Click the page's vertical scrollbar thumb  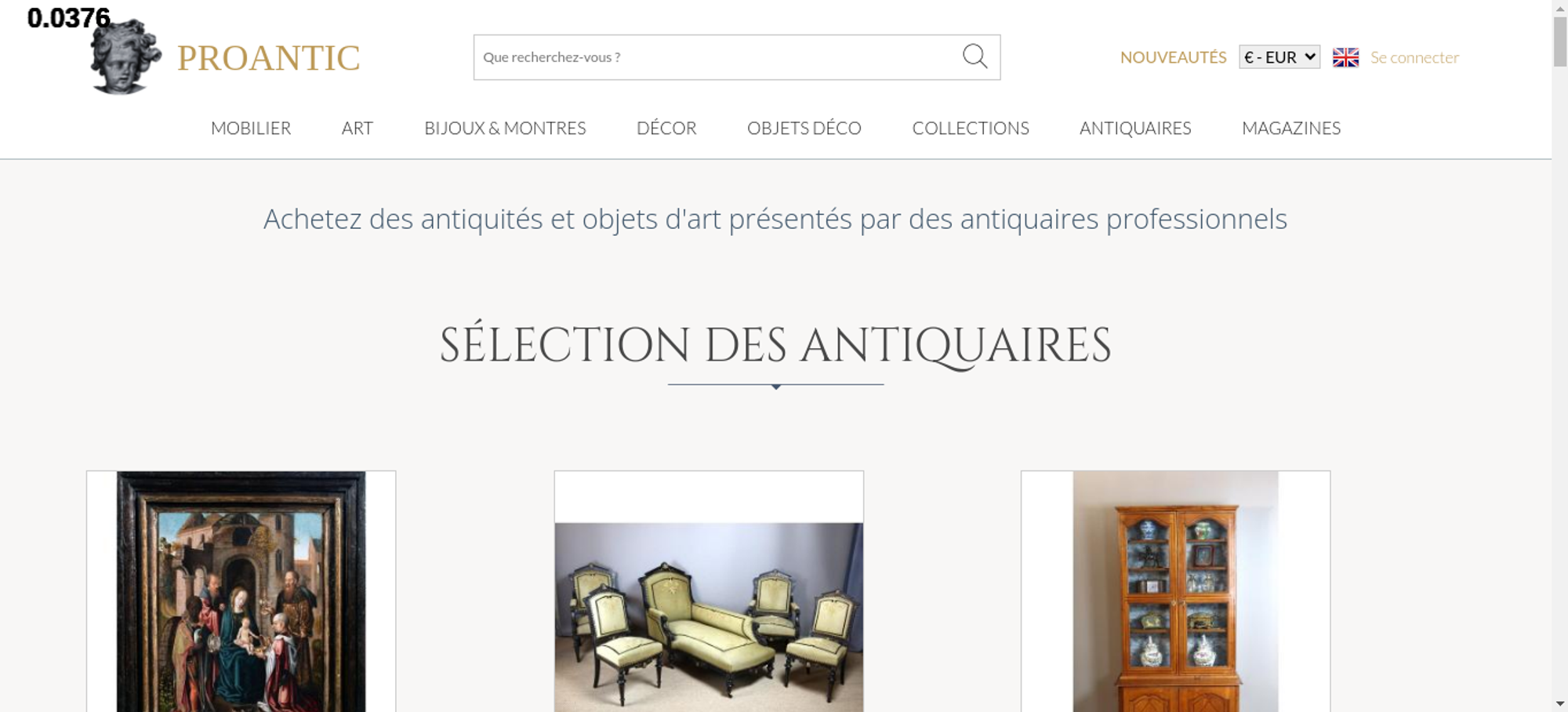click(1560, 41)
